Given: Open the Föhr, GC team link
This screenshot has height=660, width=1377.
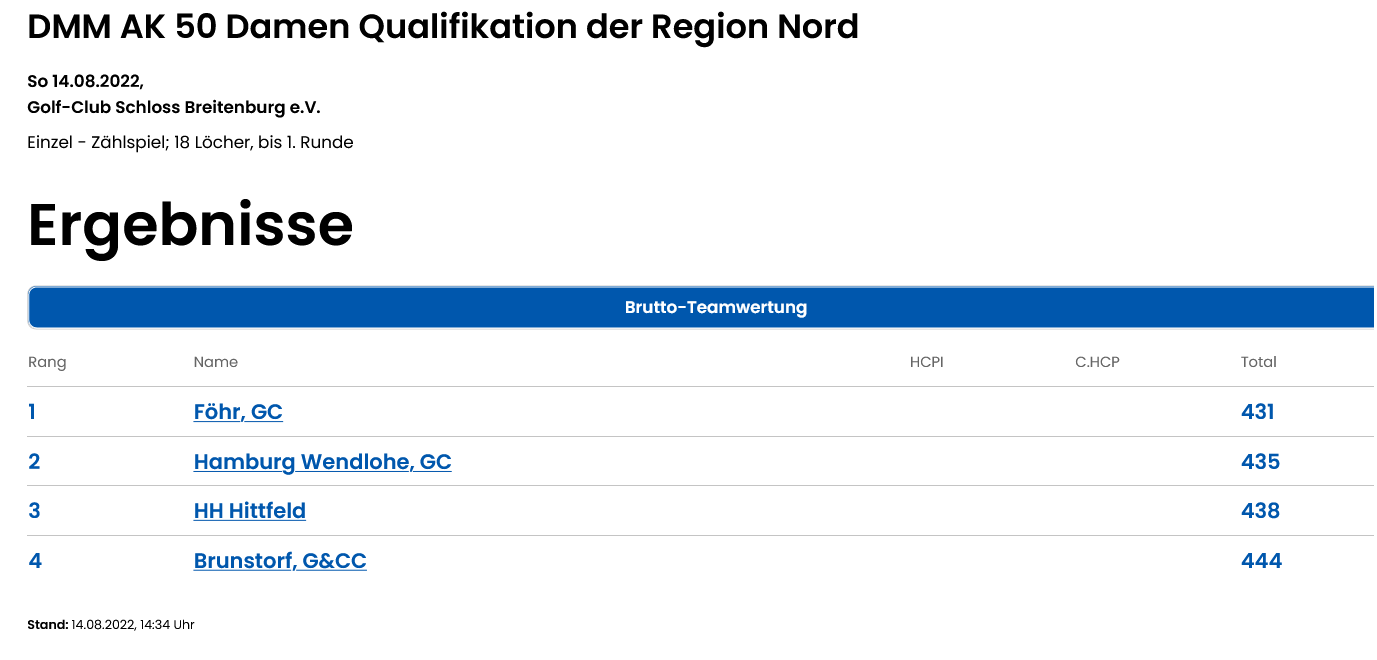Looking at the screenshot, I should pyautogui.click(x=238, y=412).
